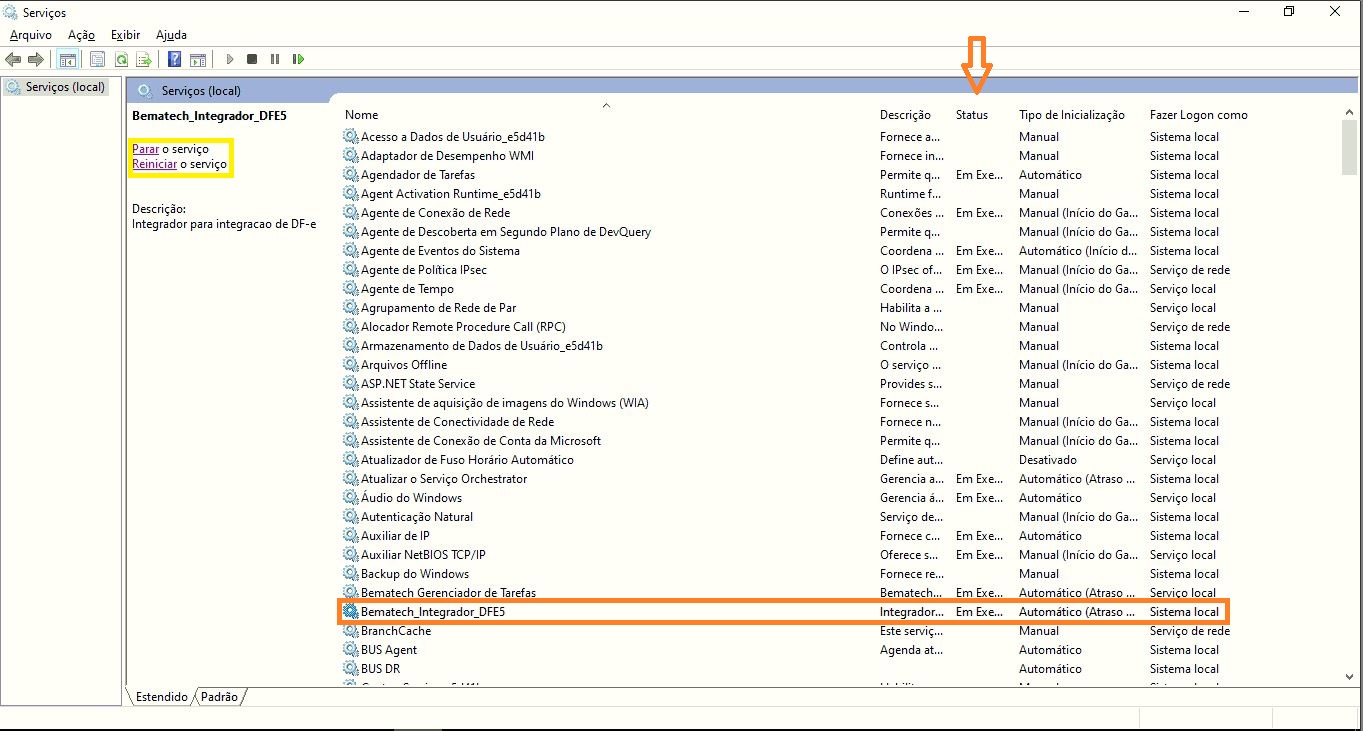The width and height of the screenshot is (1363, 731).
Task: Click the vertical scrollbar thumb of services list
Action: (x=1350, y=147)
